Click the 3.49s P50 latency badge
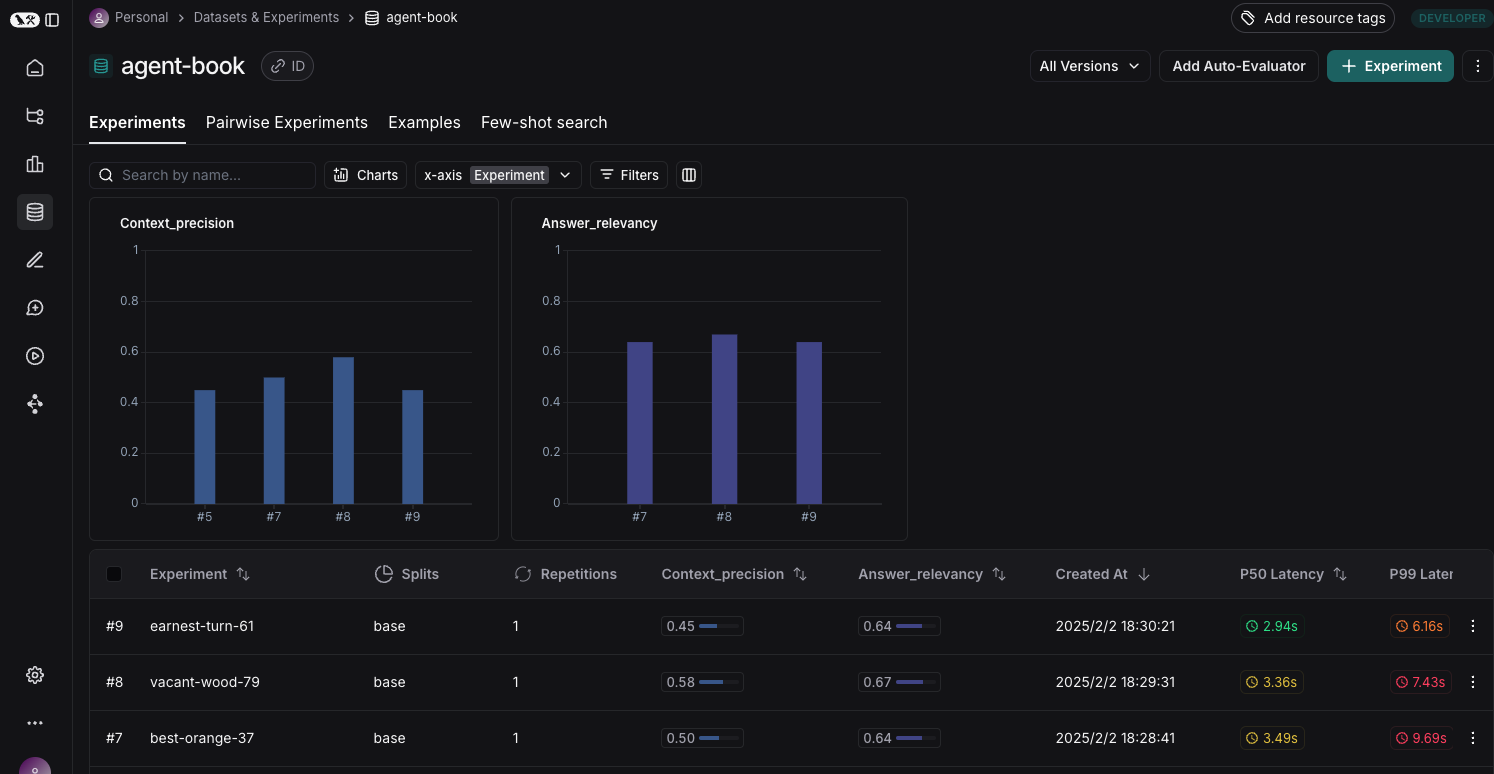The width and height of the screenshot is (1494, 774). pos(1272,738)
